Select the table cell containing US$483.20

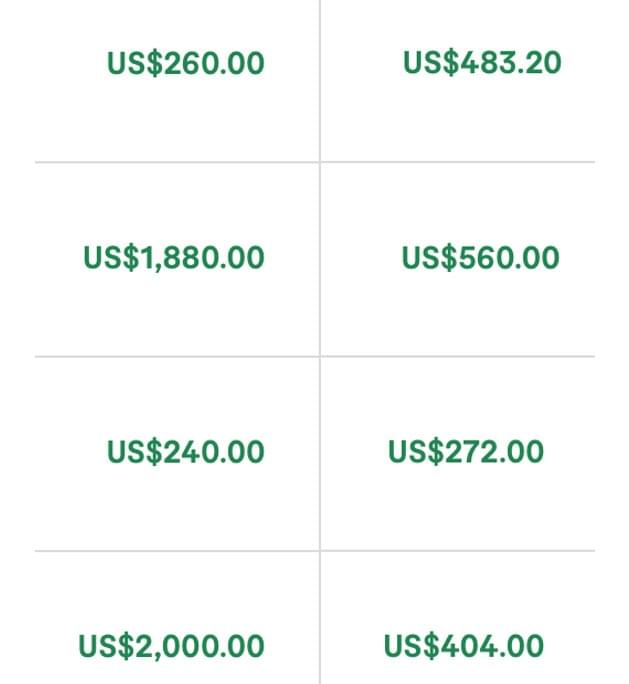(458, 110)
